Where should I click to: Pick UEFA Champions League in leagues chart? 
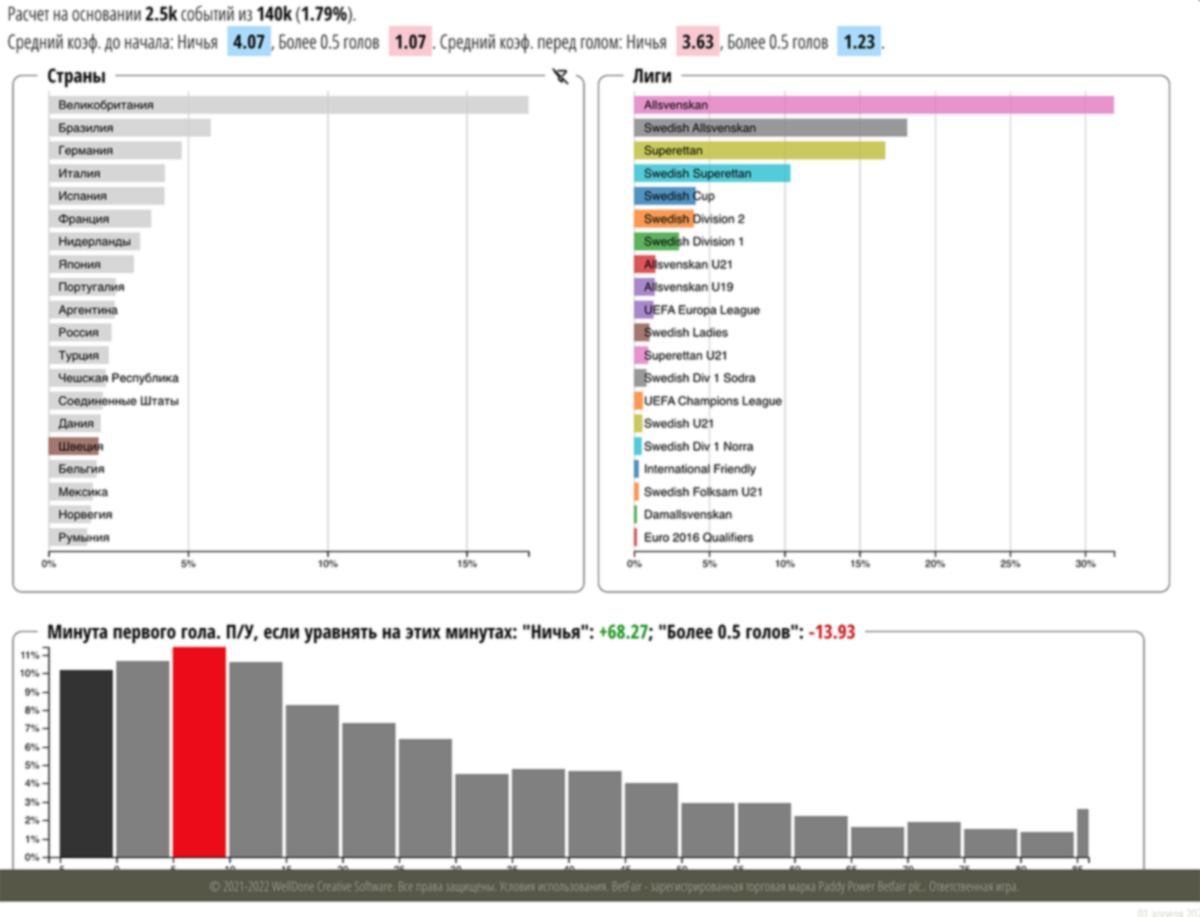tap(712, 401)
